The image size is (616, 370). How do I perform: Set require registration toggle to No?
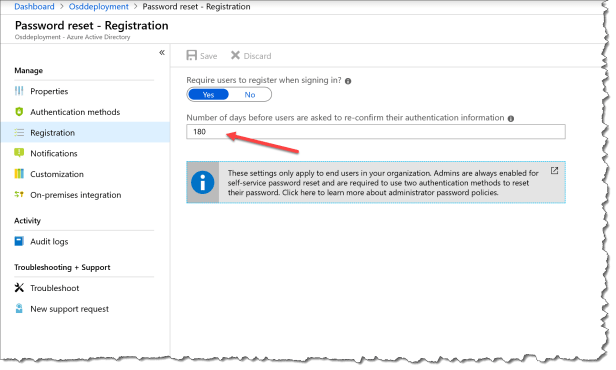pyautogui.click(x=250, y=95)
